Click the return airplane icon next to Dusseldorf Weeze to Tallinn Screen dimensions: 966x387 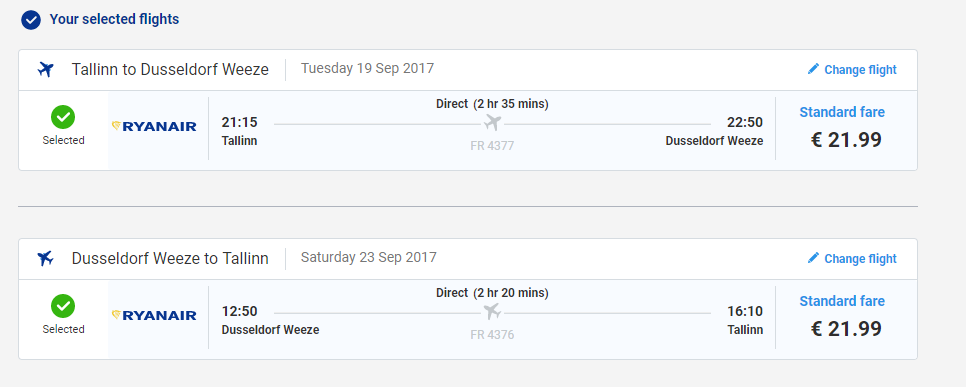(x=46, y=258)
